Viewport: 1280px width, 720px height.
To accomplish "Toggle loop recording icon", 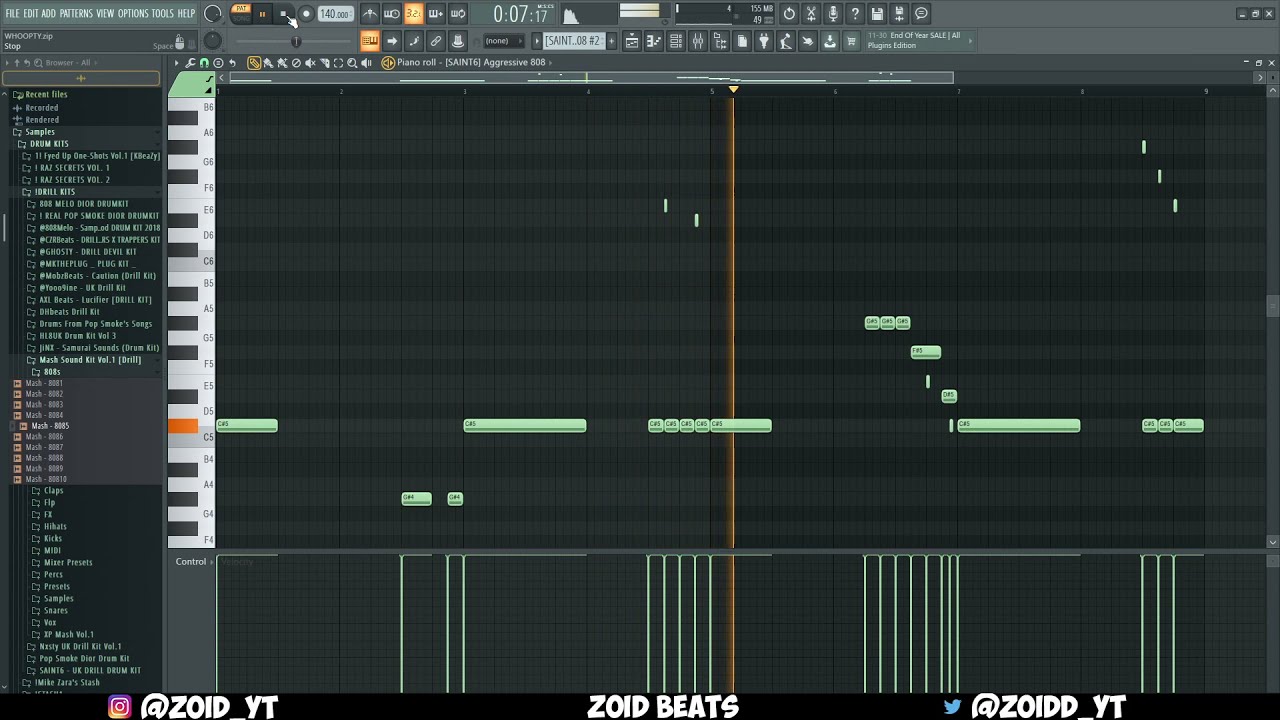I will coord(457,14).
